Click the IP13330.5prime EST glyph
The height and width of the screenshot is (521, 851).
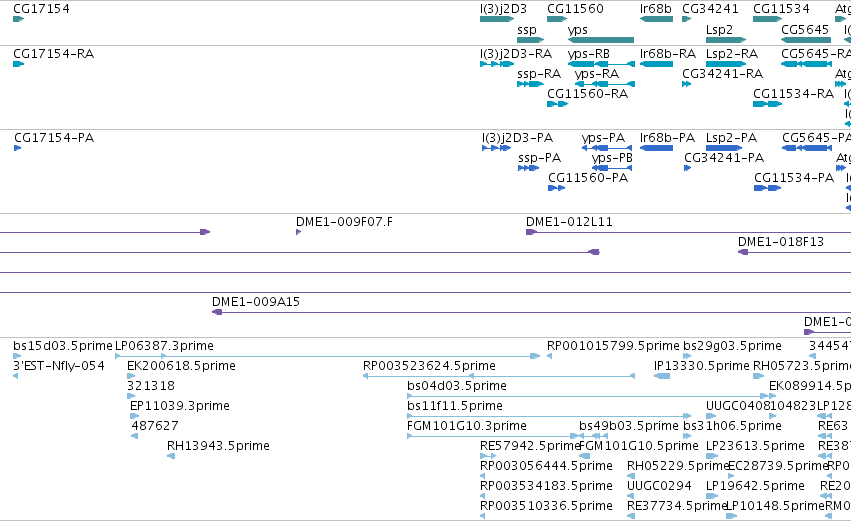click(x=662, y=376)
